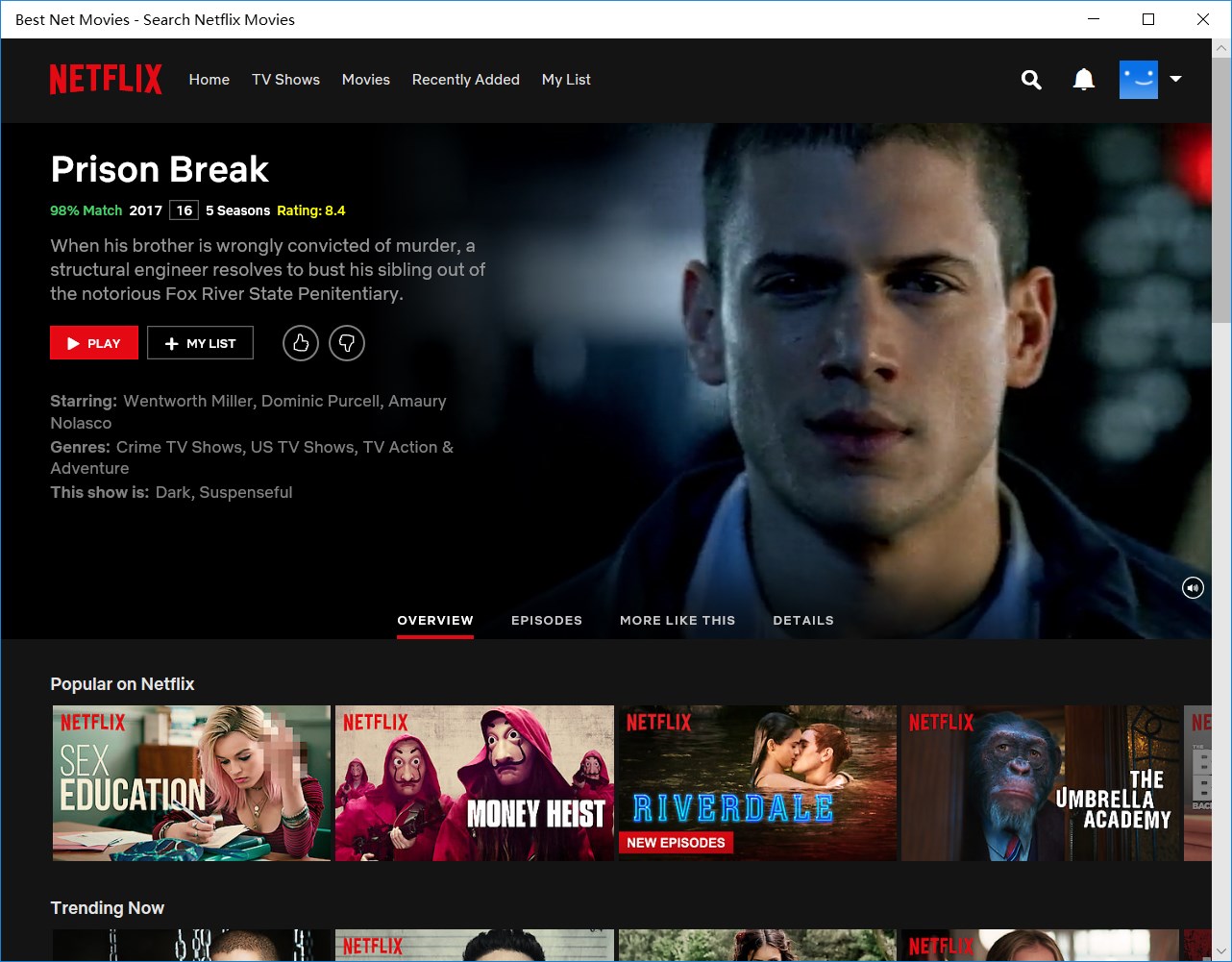This screenshot has width=1232, height=962.
Task: Click the 98% Match label
Action: (86, 210)
